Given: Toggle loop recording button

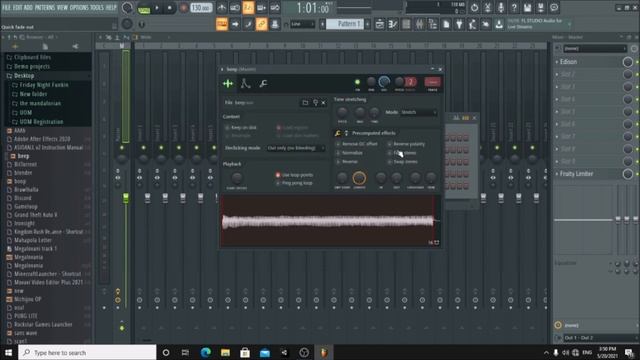Looking at the screenshot, I should (275, 8).
